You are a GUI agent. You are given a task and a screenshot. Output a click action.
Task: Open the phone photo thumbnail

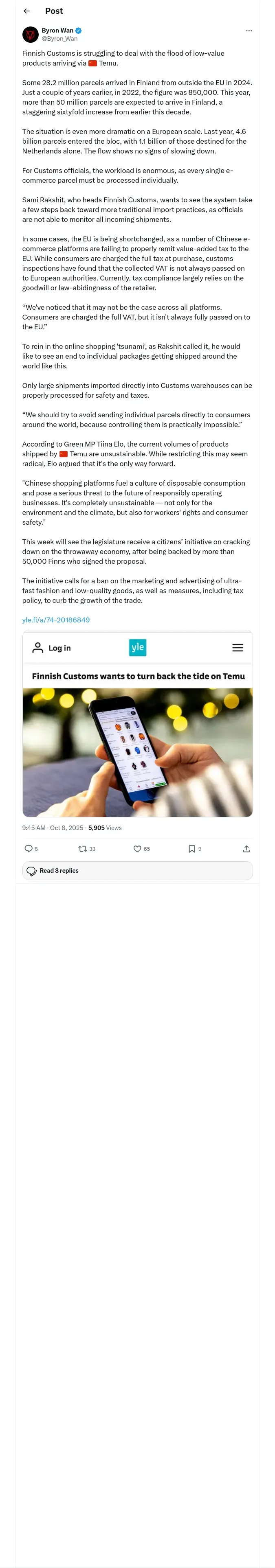click(x=137, y=752)
